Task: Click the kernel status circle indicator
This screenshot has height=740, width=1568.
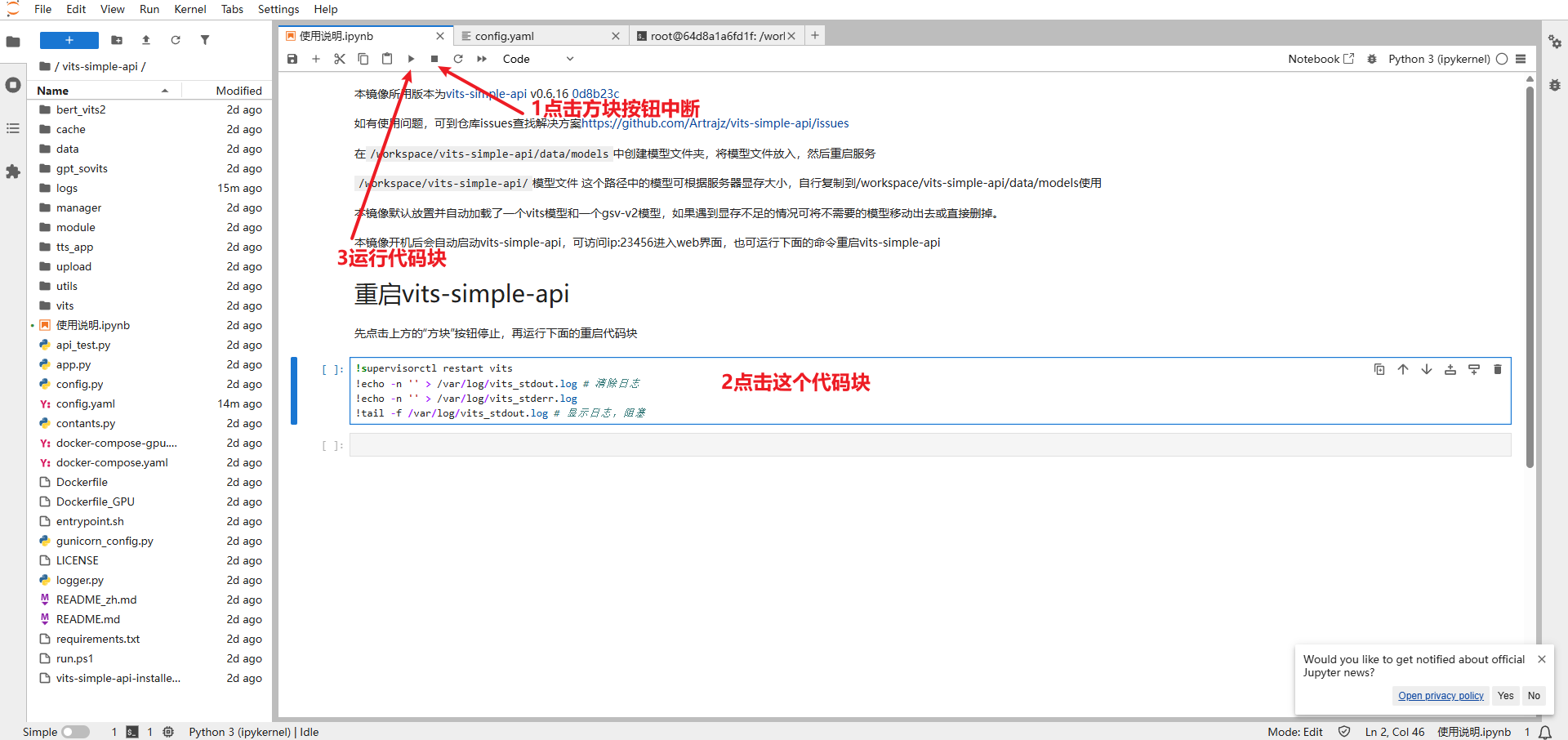Action: (1502, 59)
